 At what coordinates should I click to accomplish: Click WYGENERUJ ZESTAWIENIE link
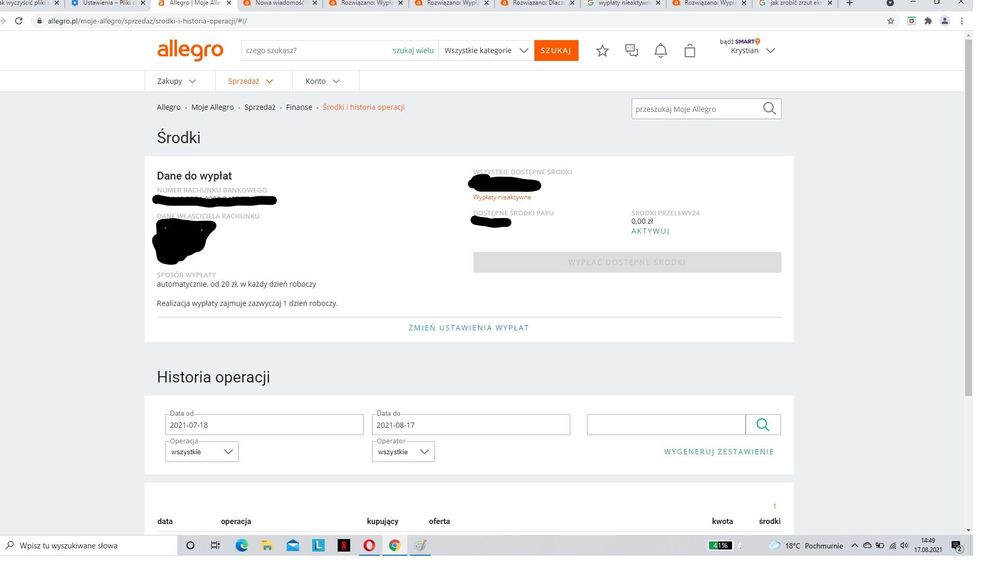pyautogui.click(x=719, y=452)
